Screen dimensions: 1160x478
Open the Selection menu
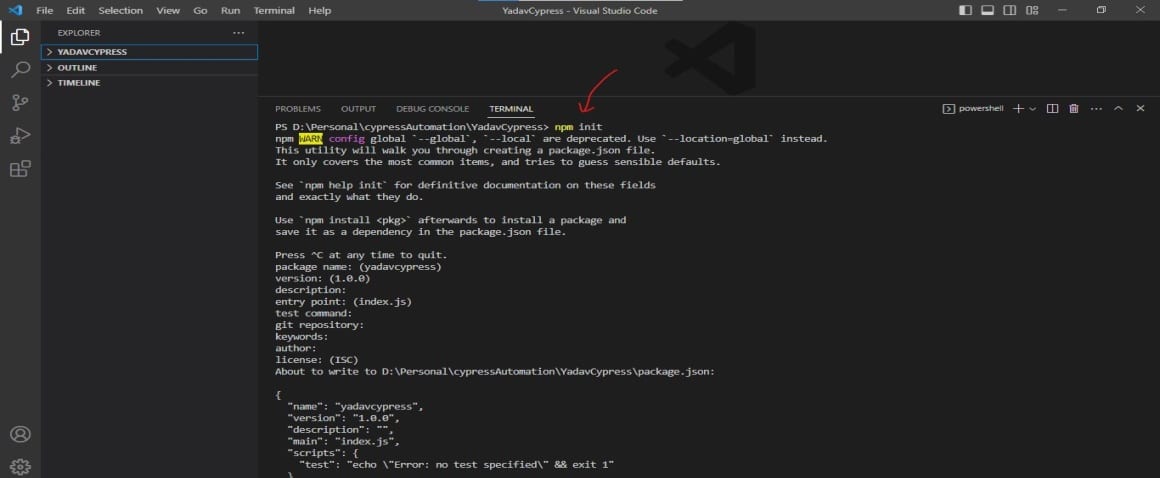coord(121,10)
